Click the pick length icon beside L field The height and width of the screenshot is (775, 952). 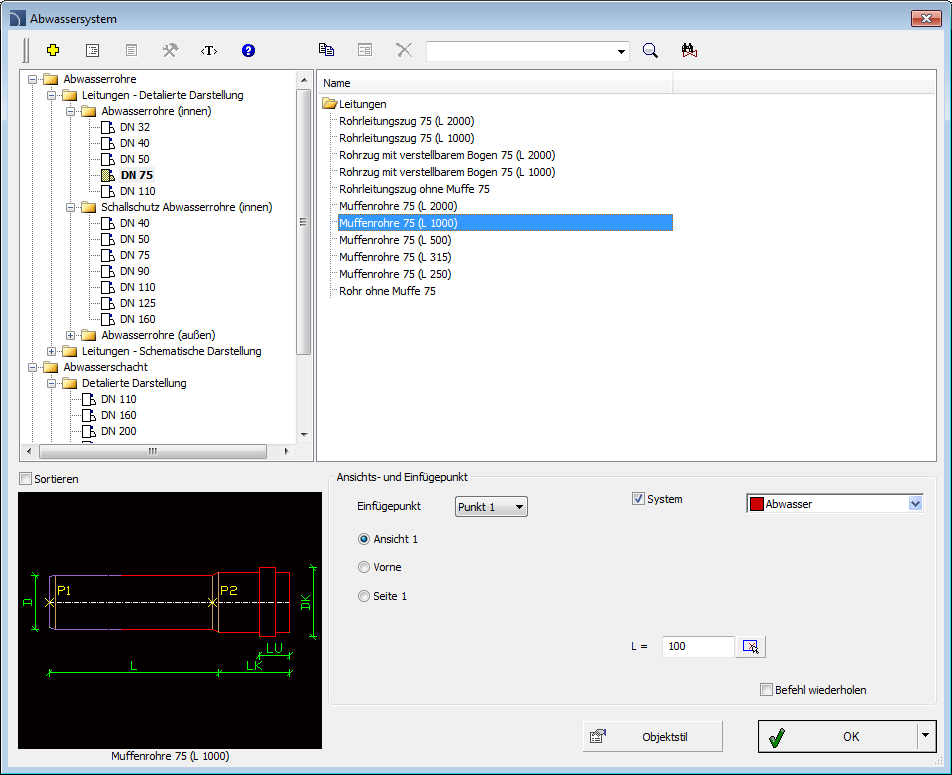tap(751, 647)
